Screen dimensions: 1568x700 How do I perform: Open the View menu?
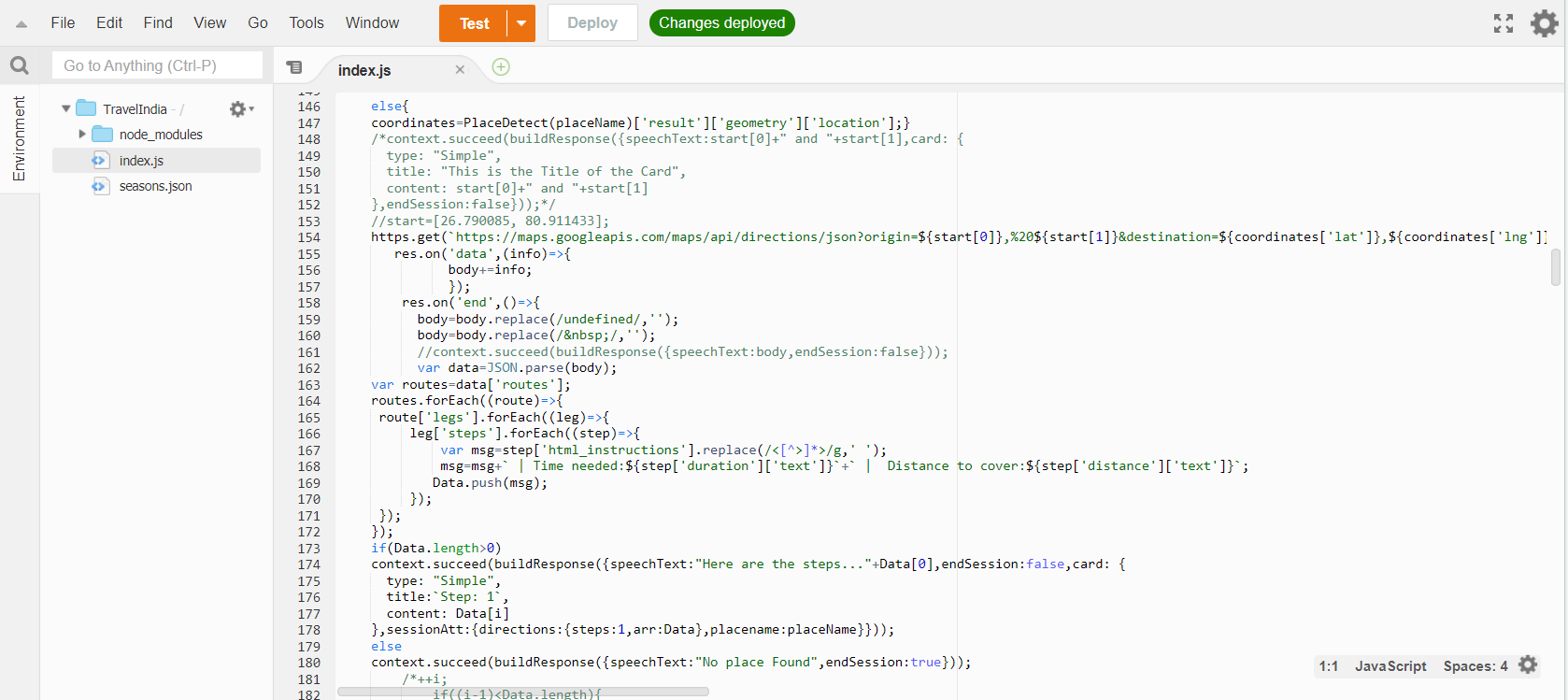pos(209,22)
